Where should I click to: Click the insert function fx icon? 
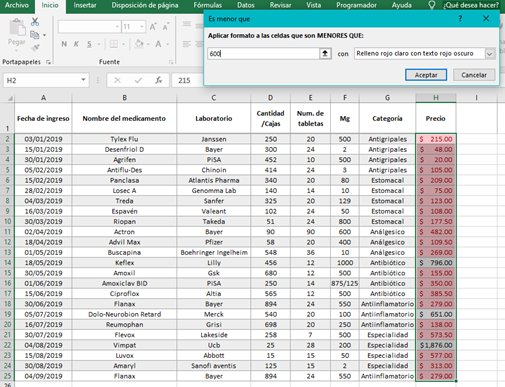(159, 80)
